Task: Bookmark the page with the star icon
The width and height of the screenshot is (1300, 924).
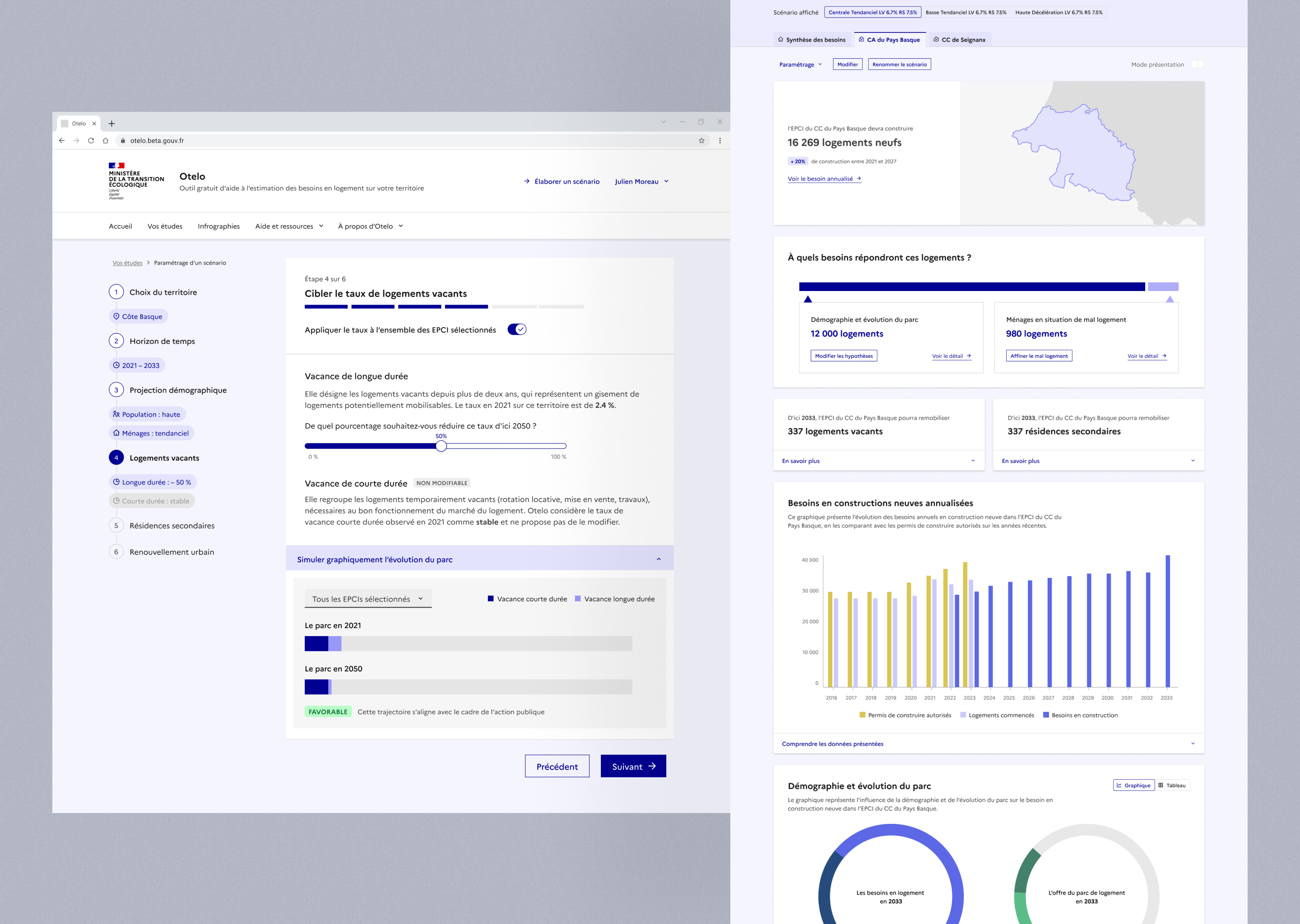Action: [x=701, y=140]
